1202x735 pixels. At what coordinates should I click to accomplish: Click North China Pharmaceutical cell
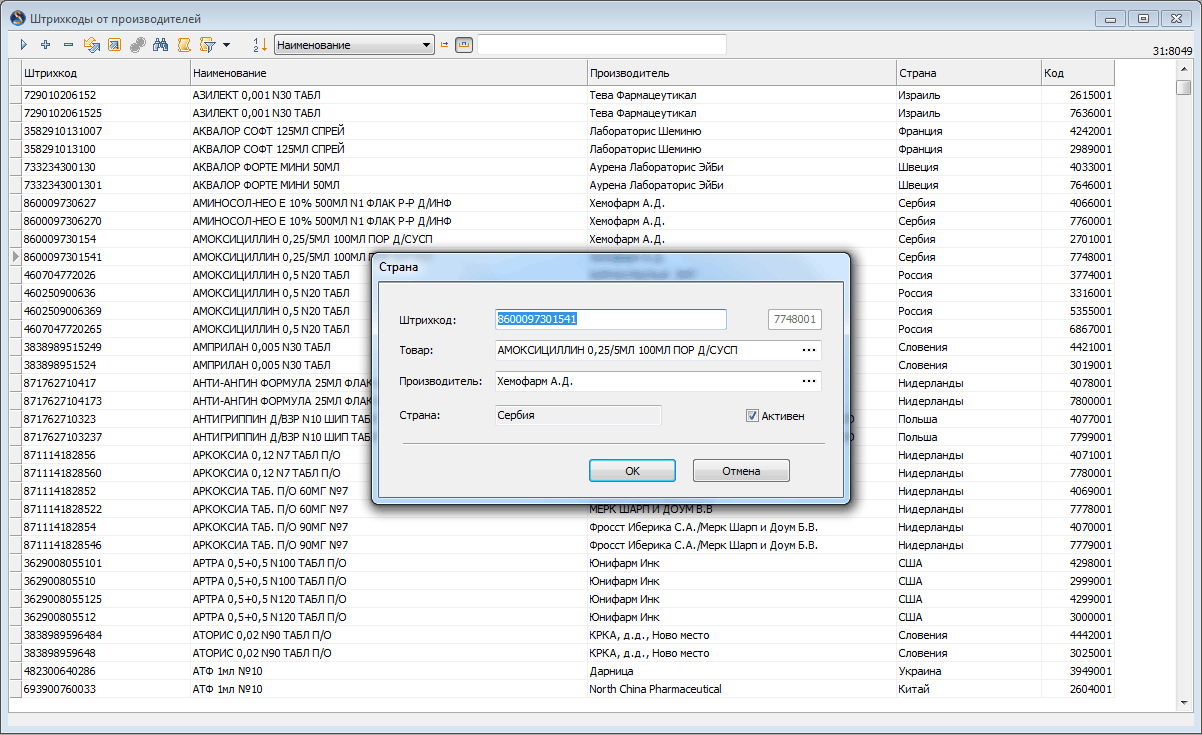pos(742,689)
